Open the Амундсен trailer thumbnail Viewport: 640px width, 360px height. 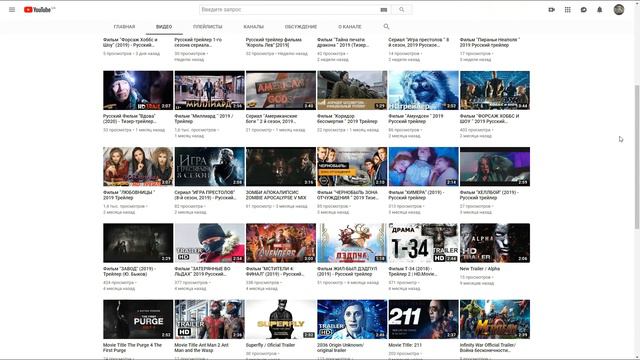(424, 90)
